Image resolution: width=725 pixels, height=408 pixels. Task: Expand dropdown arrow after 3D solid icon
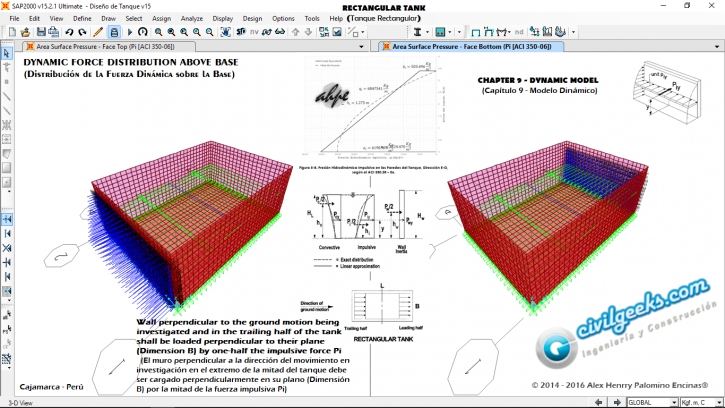tap(573, 32)
